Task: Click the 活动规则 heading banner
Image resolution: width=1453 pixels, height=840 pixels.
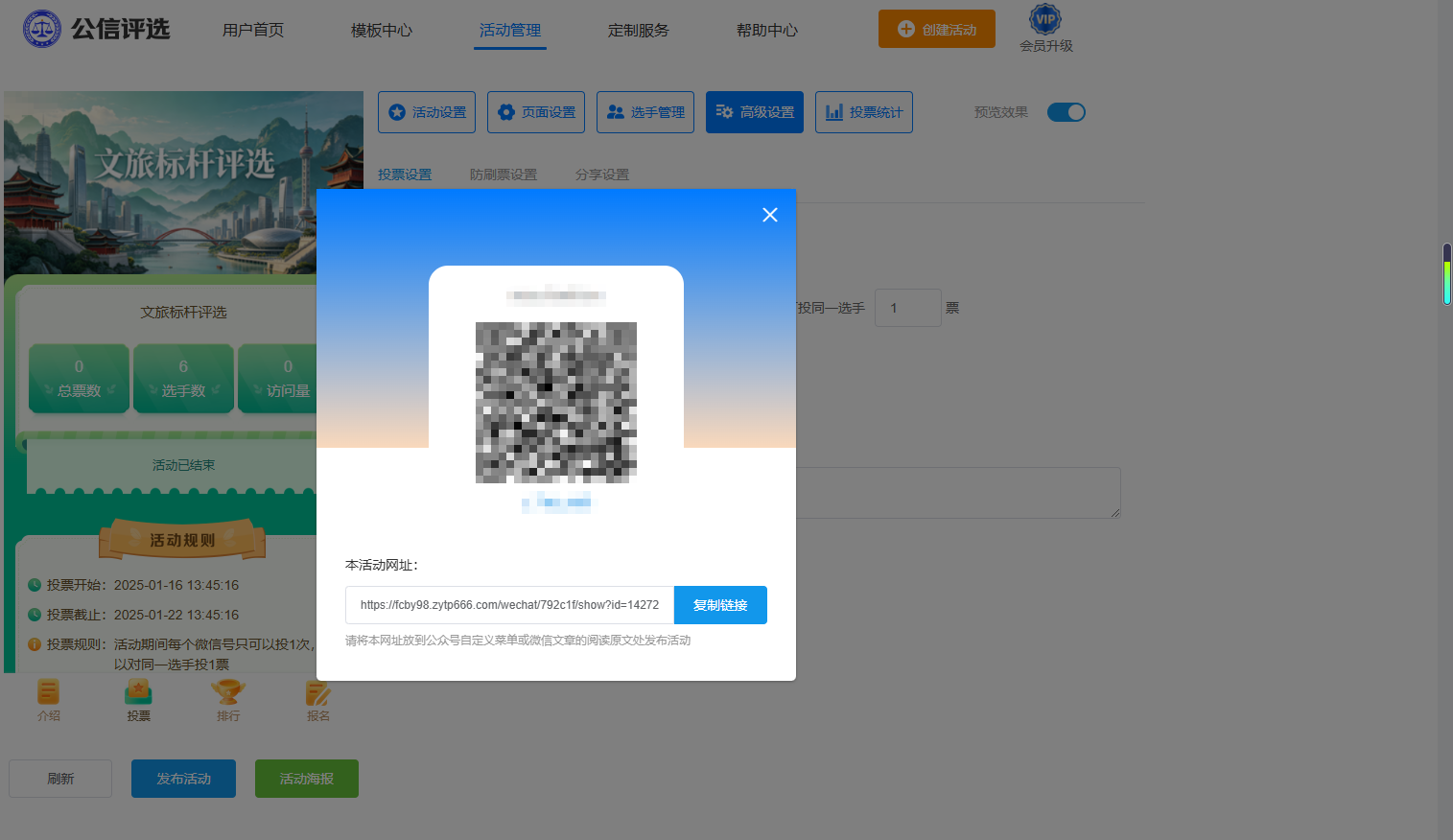Action: tap(182, 540)
